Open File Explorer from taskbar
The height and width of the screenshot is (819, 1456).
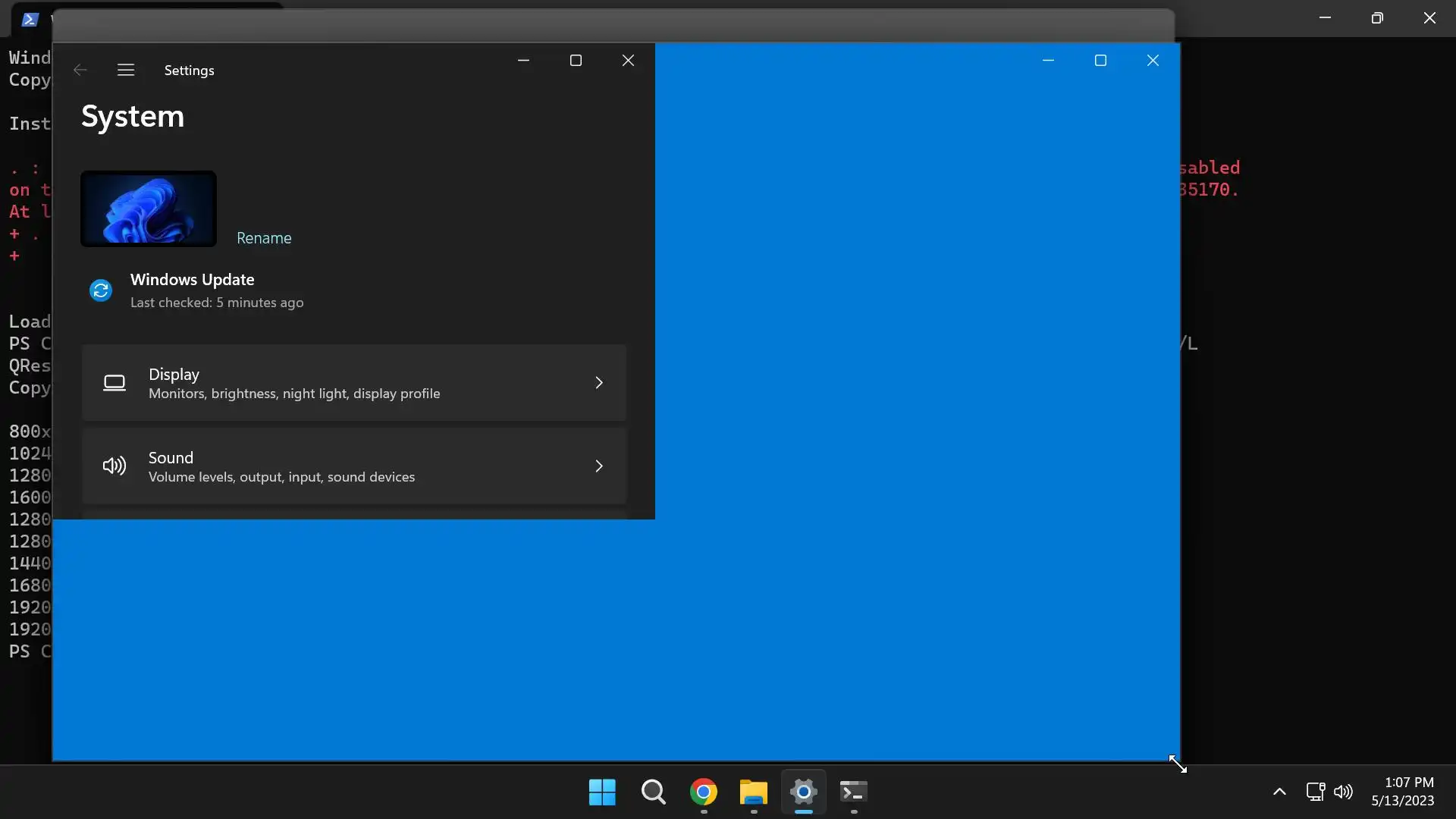click(x=753, y=792)
